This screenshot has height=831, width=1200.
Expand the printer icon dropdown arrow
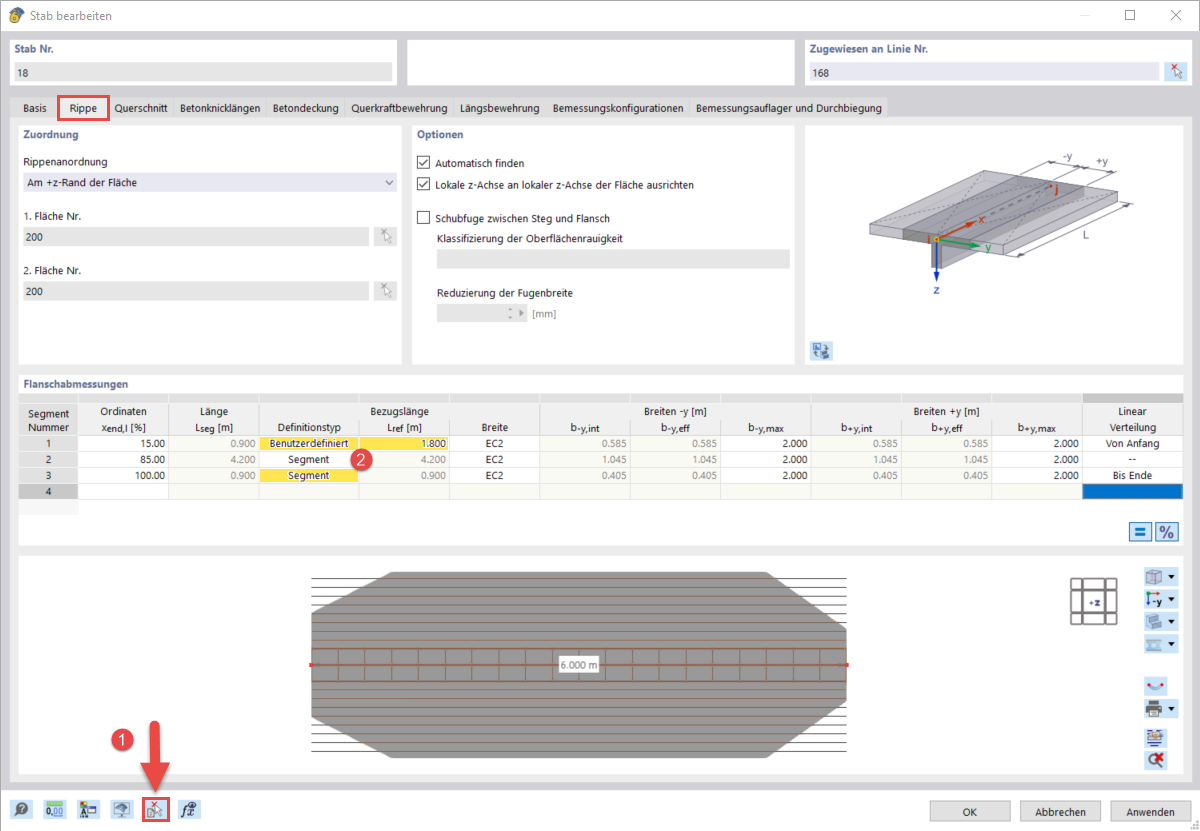[x=1170, y=708]
